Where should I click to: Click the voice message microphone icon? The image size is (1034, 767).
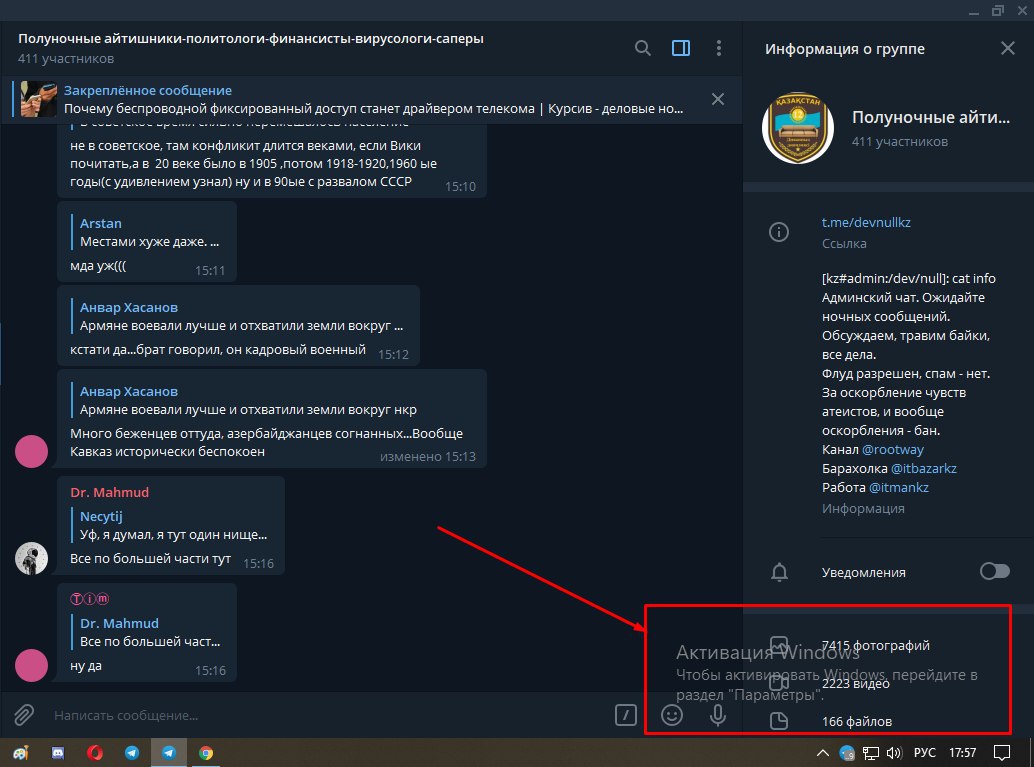pos(717,715)
